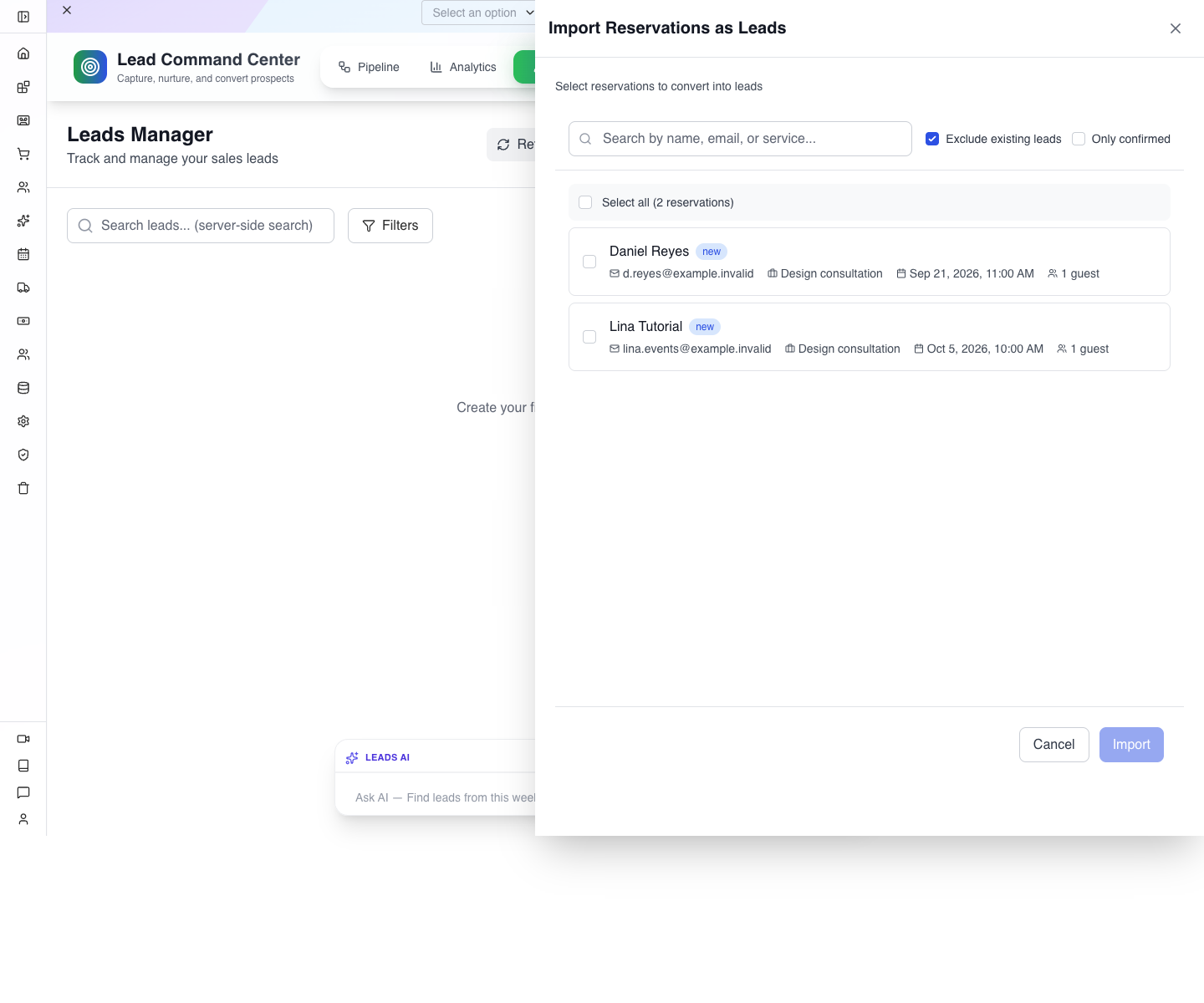The height and width of the screenshot is (1003, 1204).
Task: Open the banknote payments icon in sidebar
Action: pos(23,321)
